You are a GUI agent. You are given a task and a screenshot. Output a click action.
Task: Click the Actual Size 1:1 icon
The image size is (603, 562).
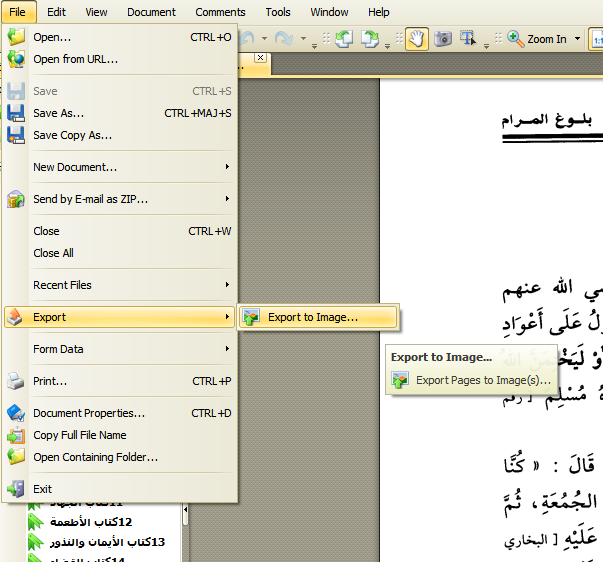coord(597,39)
